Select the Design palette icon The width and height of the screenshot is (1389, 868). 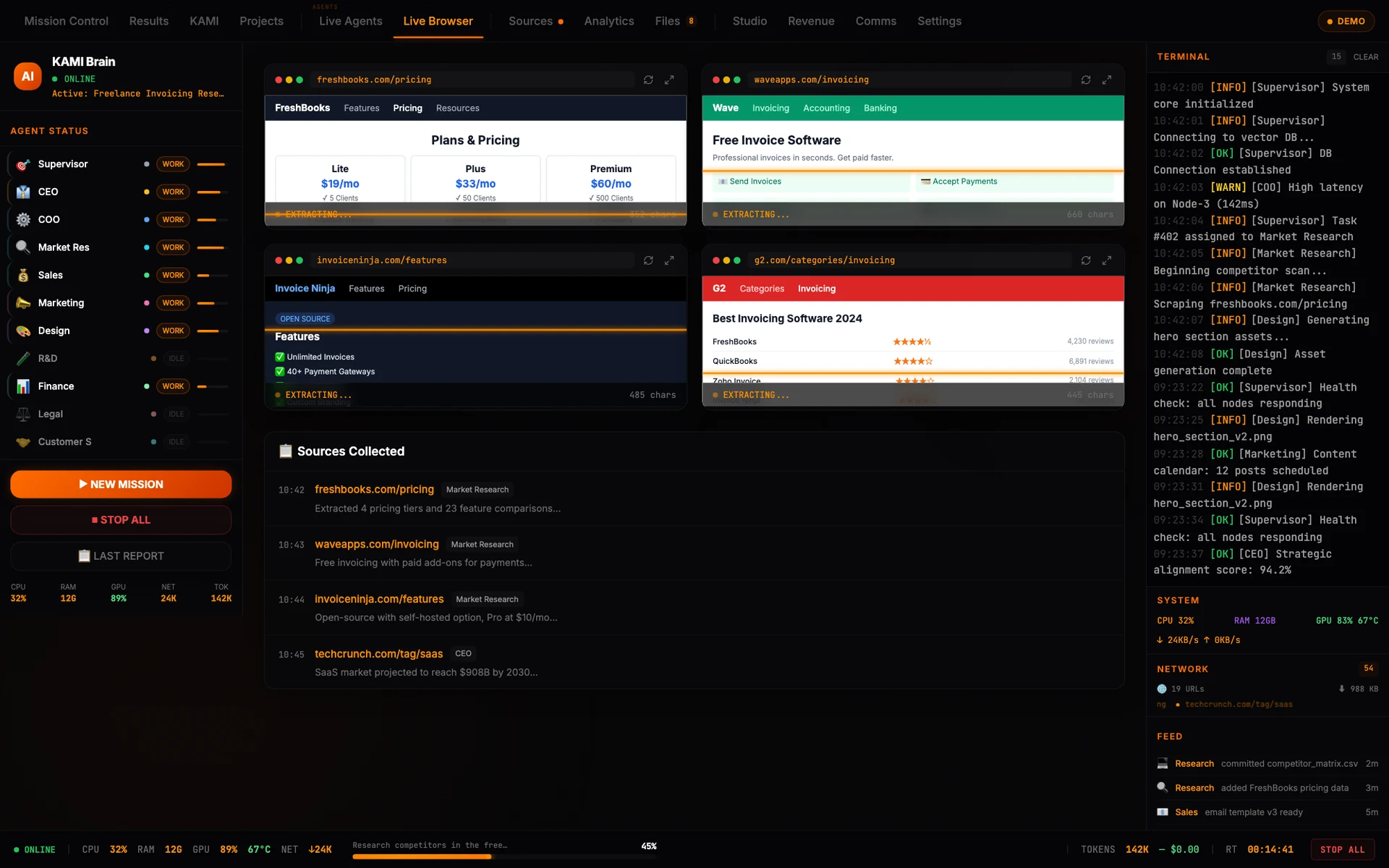23,331
